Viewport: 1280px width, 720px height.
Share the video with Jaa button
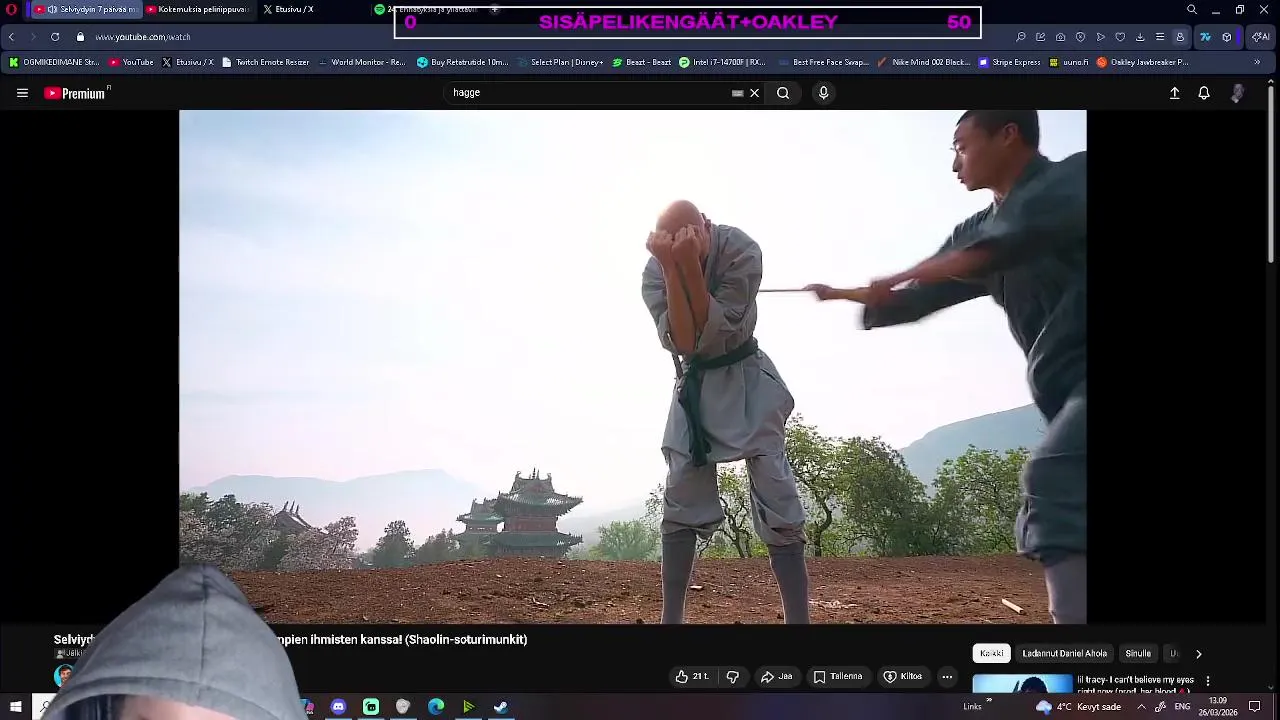776,677
